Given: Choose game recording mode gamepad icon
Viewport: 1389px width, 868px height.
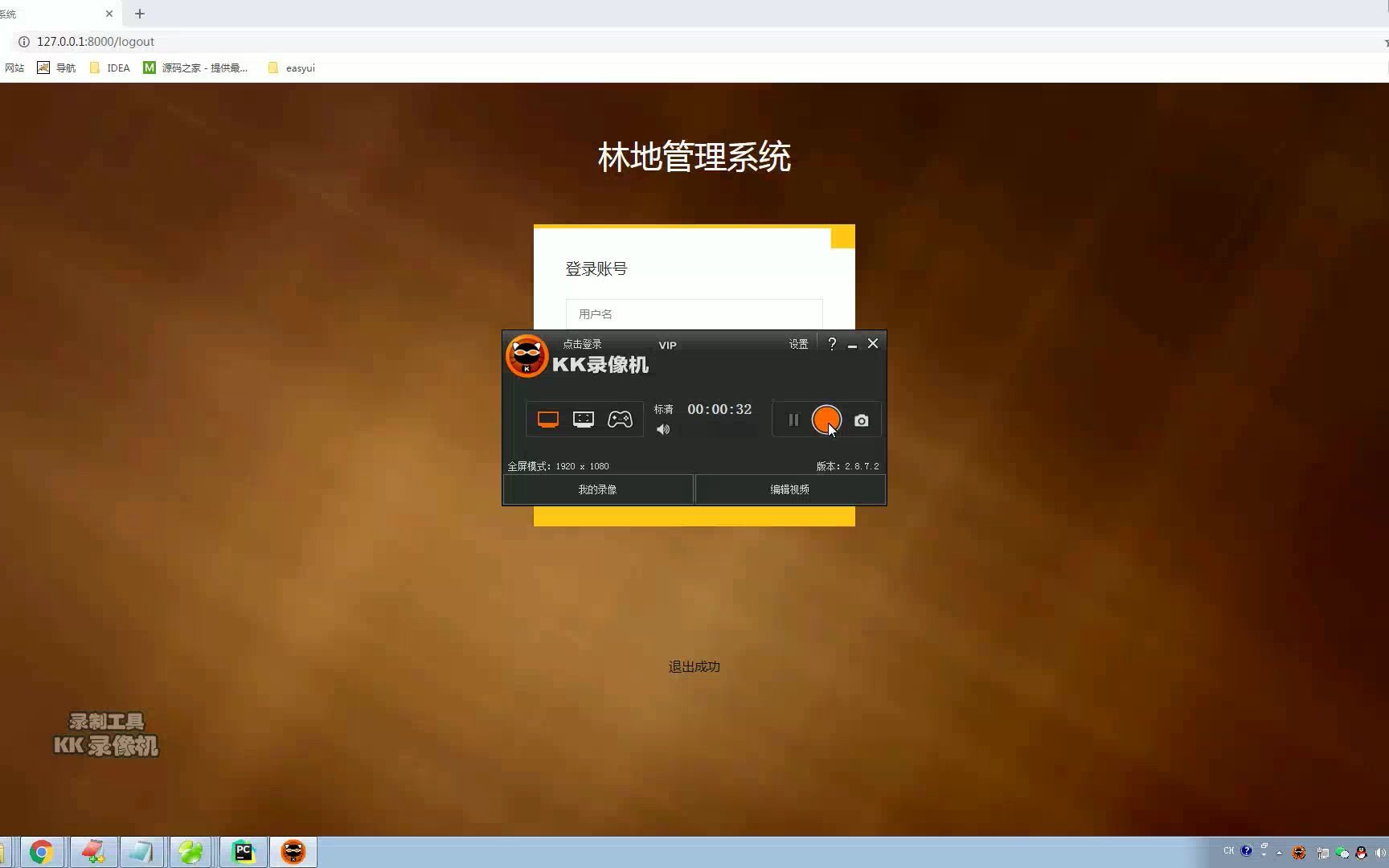Looking at the screenshot, I should 621,419.
